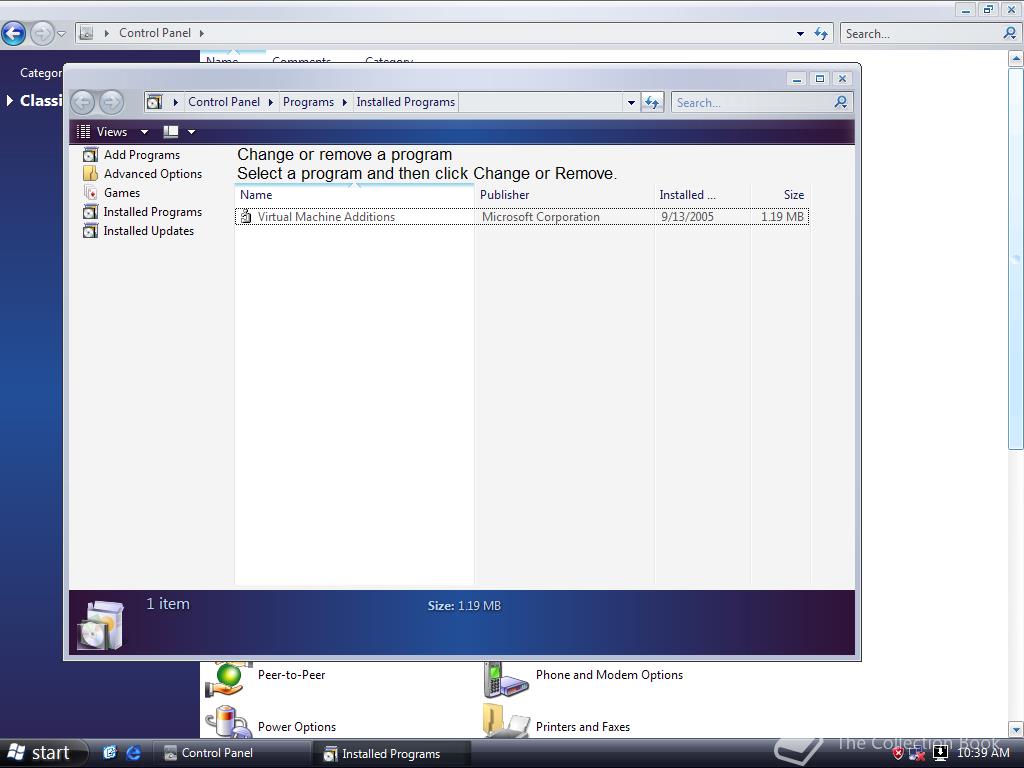Screen dimensions: 1024x768
Task: Sort by the Size column header
Action: coord(780,195)
